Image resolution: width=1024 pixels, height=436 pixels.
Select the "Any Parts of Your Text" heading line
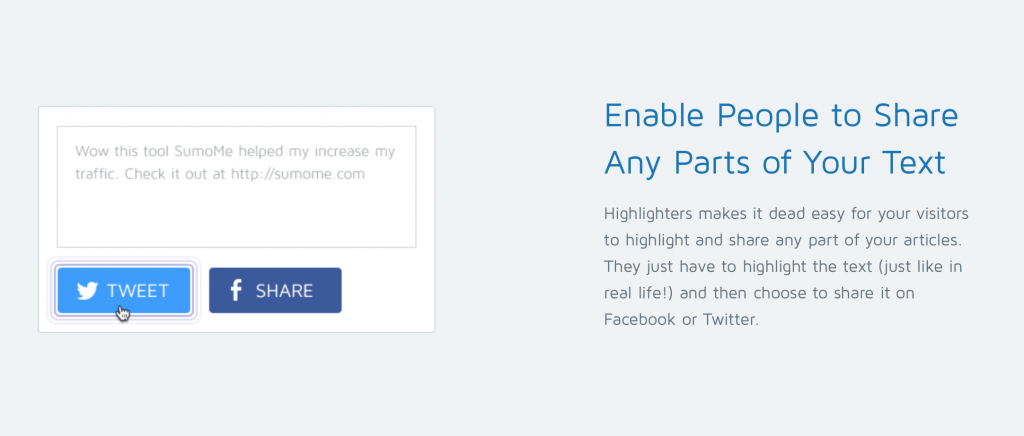(775, 163)
